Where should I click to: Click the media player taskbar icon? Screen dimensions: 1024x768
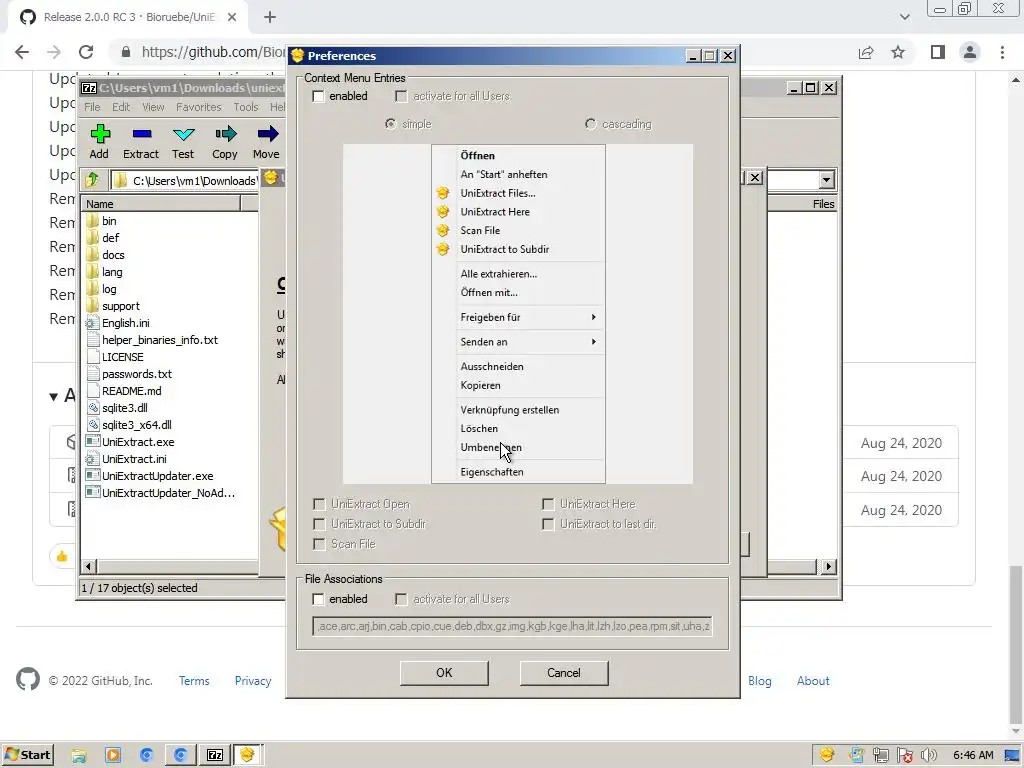(x=113, y=756)
